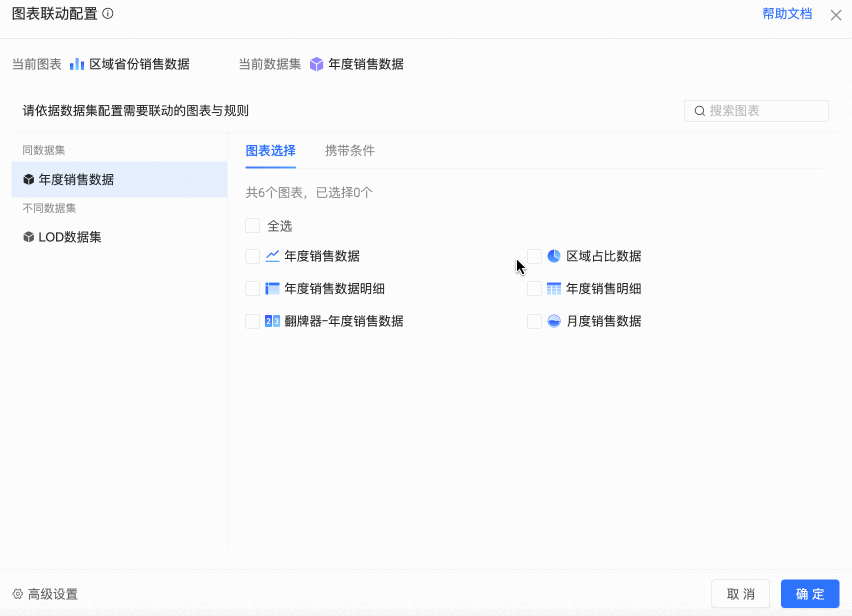
Task: Click the 同数据集 group heading
Action: pyautogui.click(x=43, y=150)
